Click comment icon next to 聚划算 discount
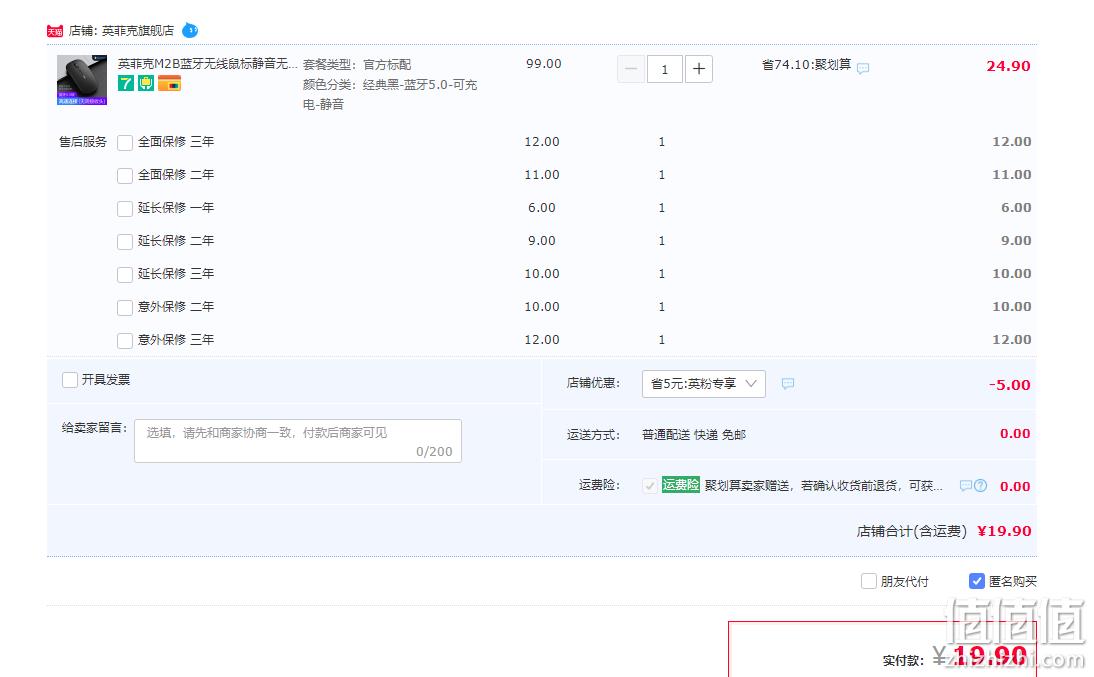 click(863, 68)
